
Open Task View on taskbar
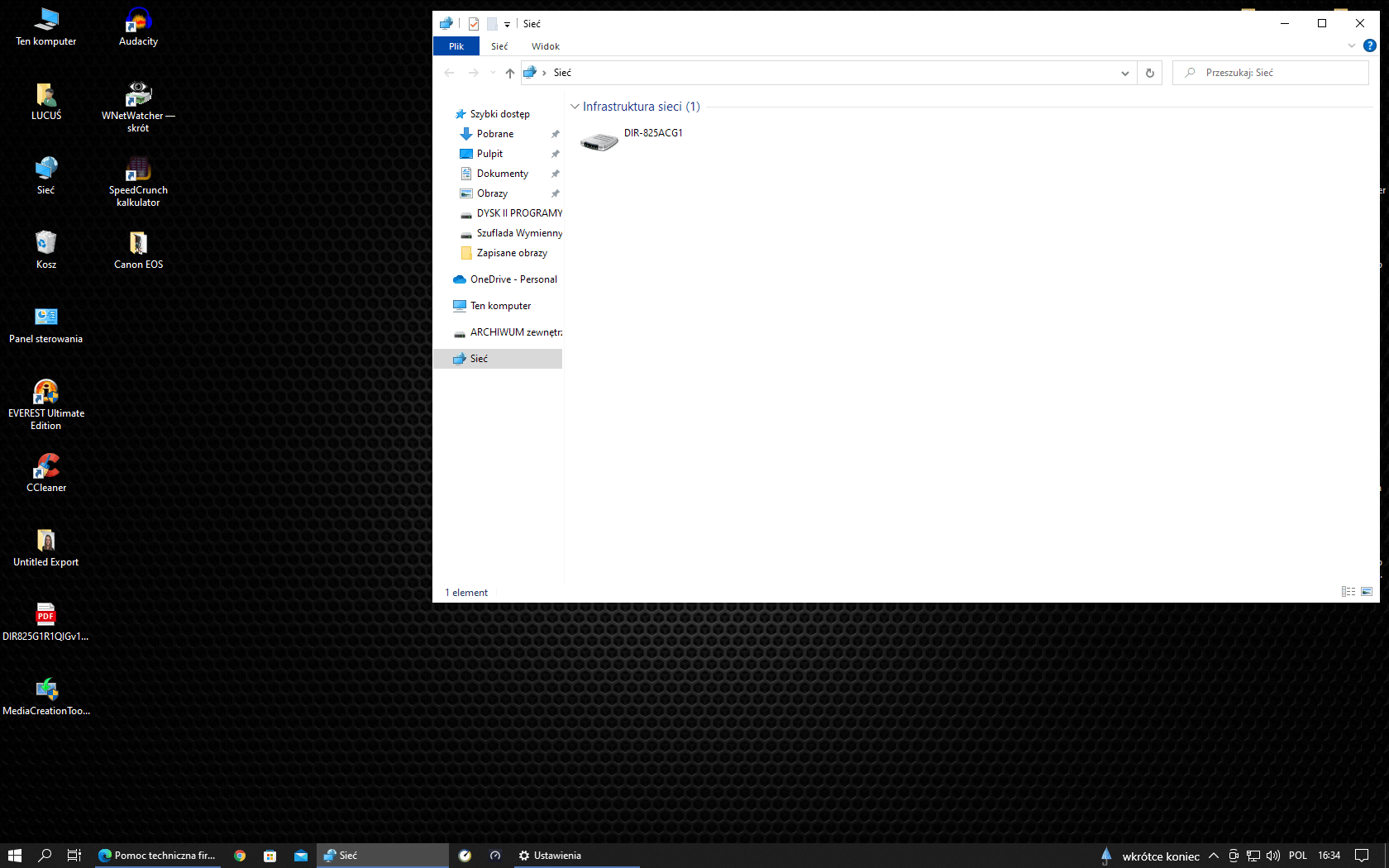[74, 856]
